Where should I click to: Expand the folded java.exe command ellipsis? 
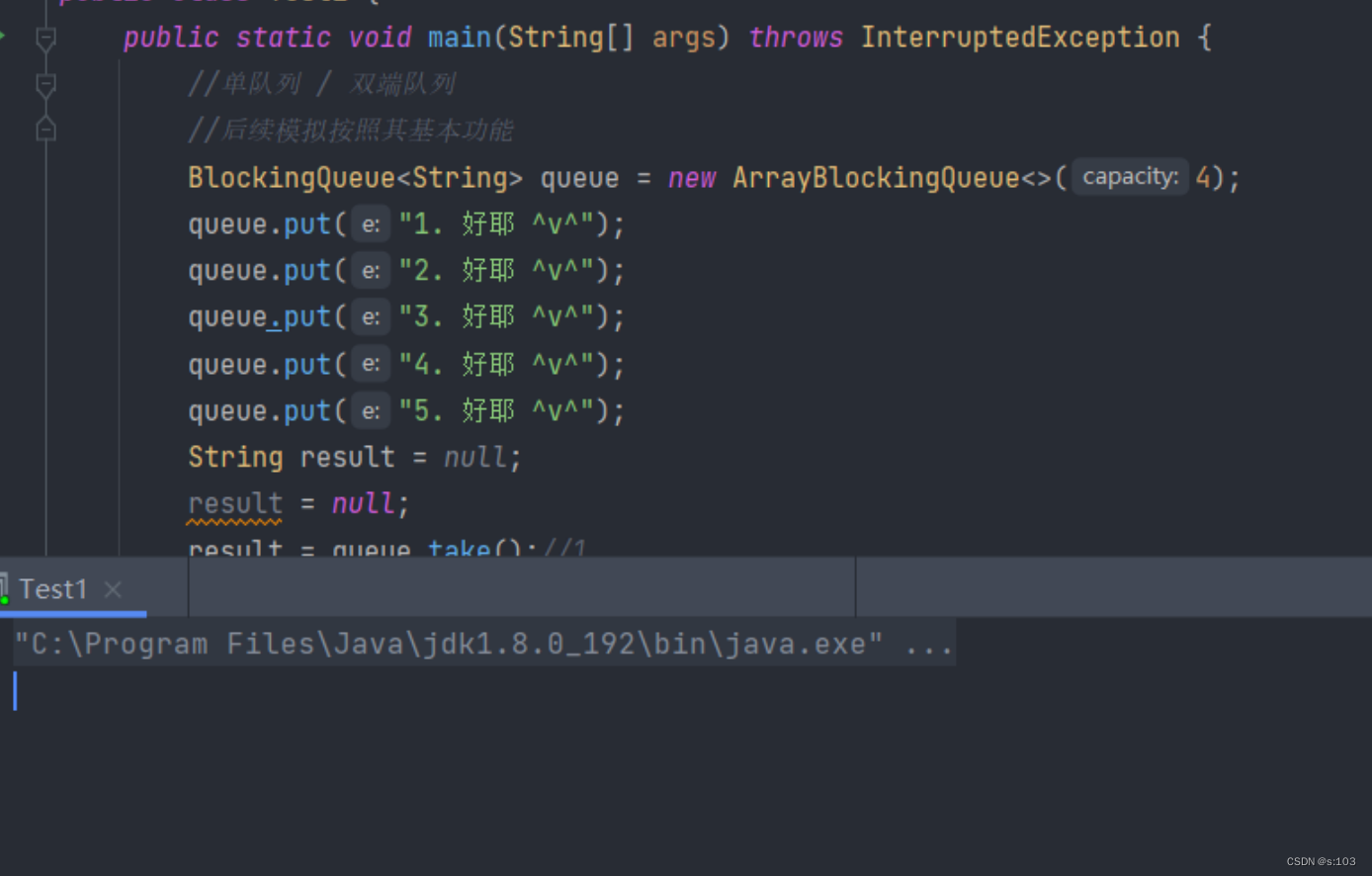928,645
